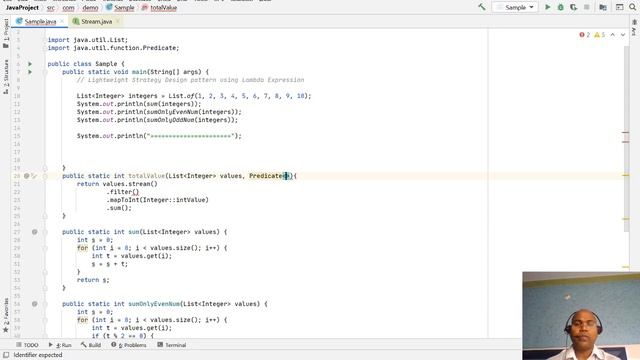This screenshot has width=640, height=360.
Task: Click 'sumOnlyOddNum(integers)' println call
Action: pos(190,120)
